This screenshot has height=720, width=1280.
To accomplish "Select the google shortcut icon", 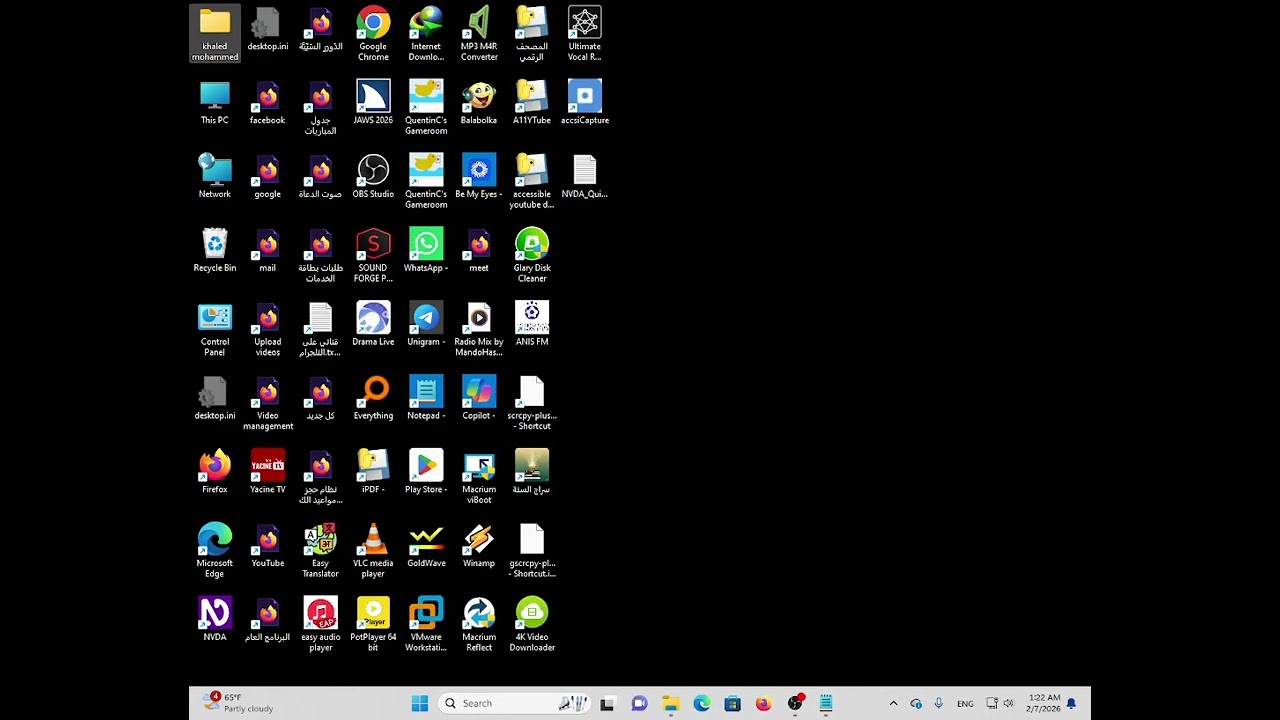I will 268,177.
